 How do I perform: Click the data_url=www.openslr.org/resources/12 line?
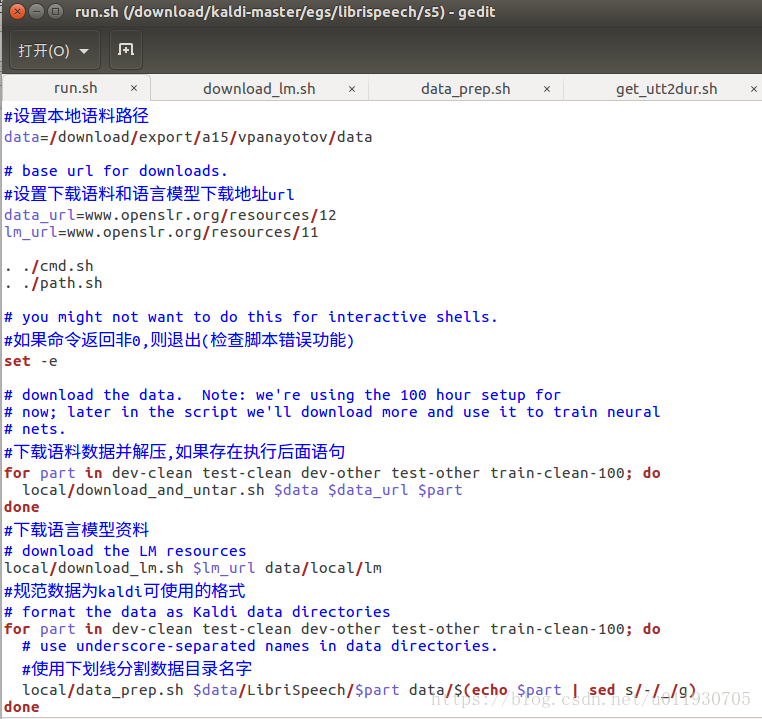click(170, 215)
